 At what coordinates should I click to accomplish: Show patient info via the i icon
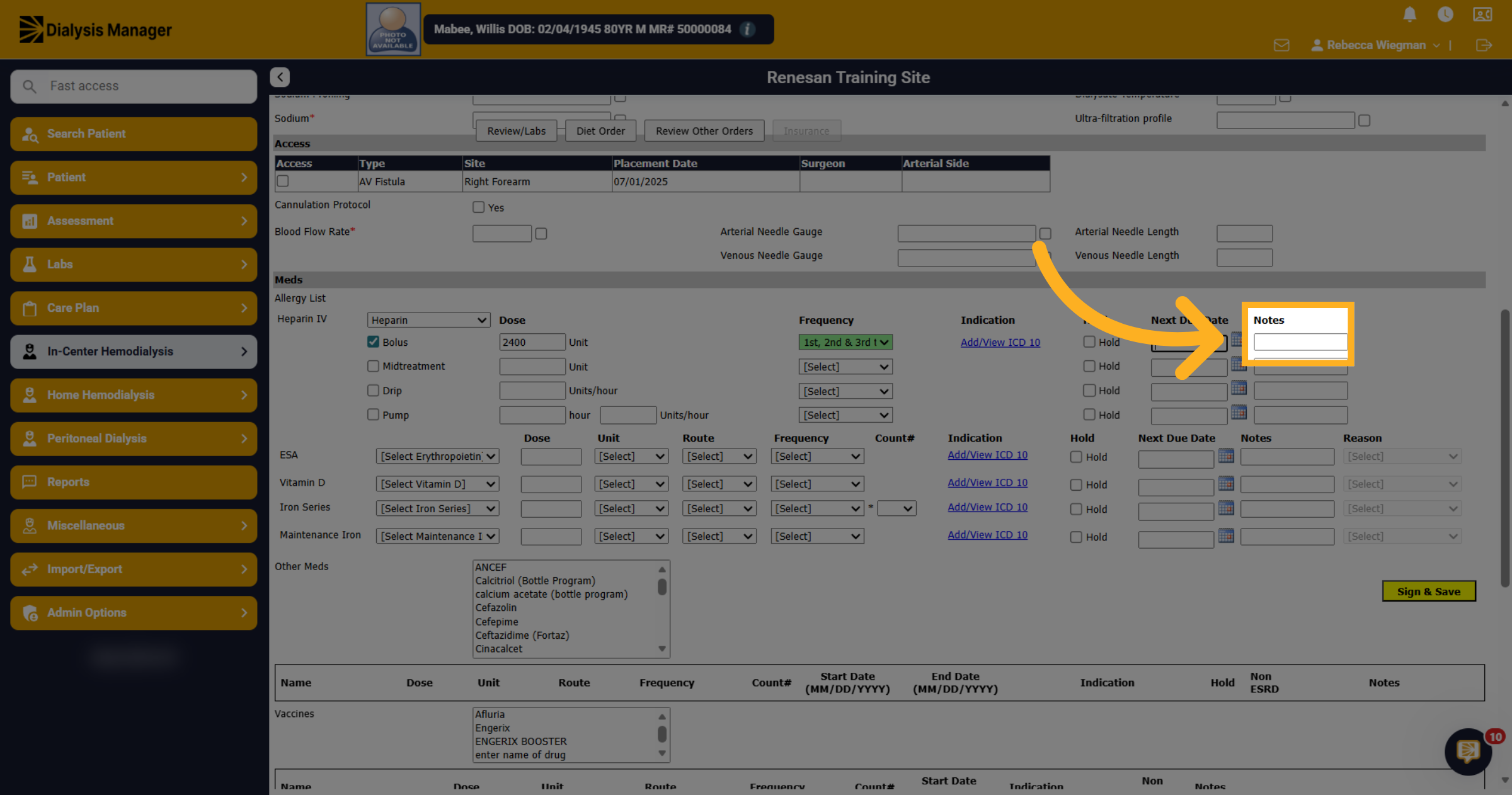point(747,29)
